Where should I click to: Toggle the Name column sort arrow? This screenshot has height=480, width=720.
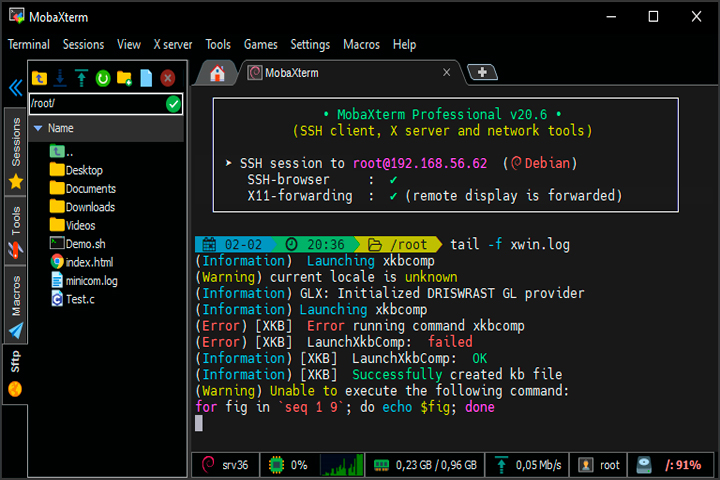click(x=38, y=128)
